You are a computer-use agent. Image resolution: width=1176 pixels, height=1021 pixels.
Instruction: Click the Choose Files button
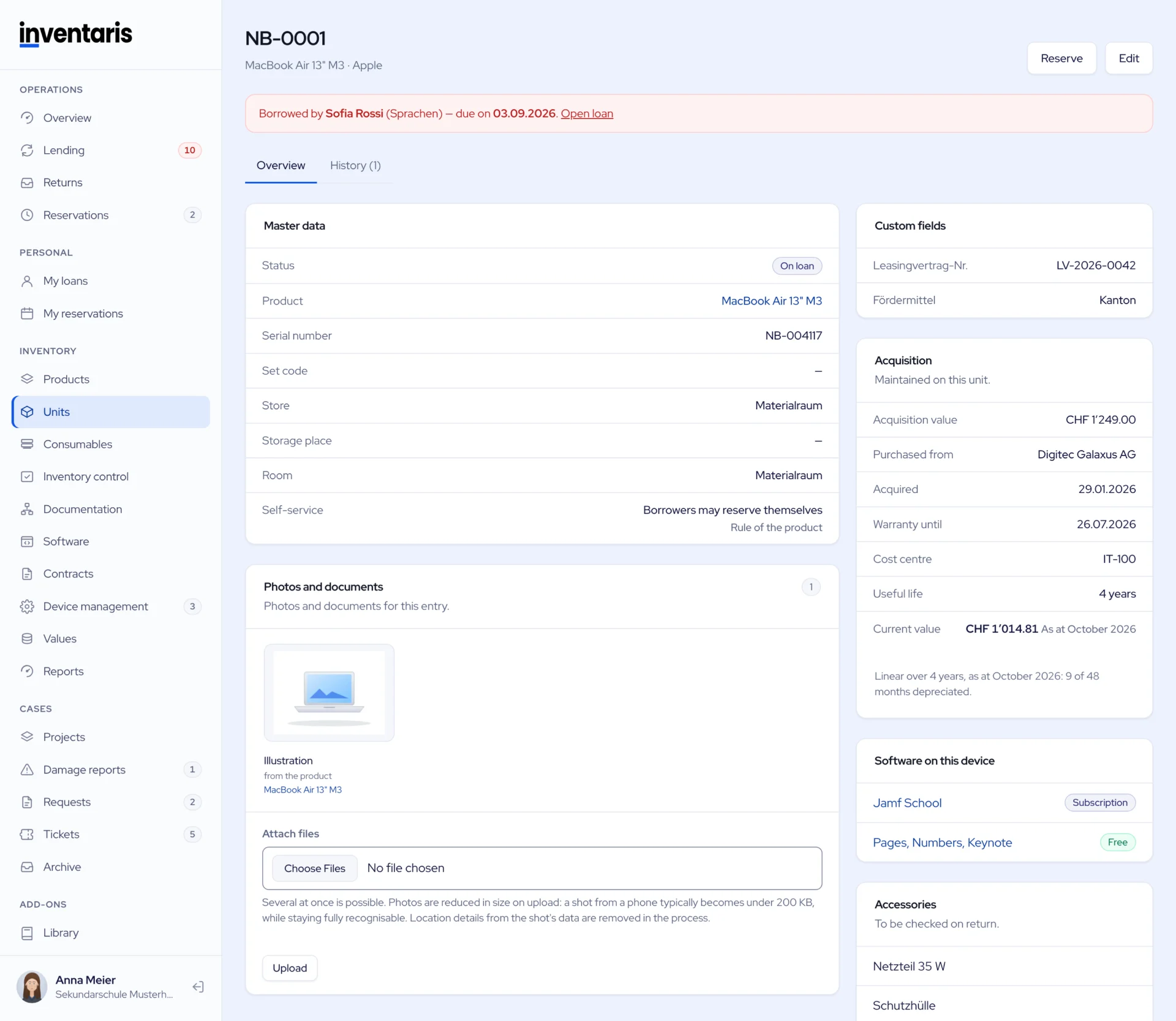tap(315, 868)
